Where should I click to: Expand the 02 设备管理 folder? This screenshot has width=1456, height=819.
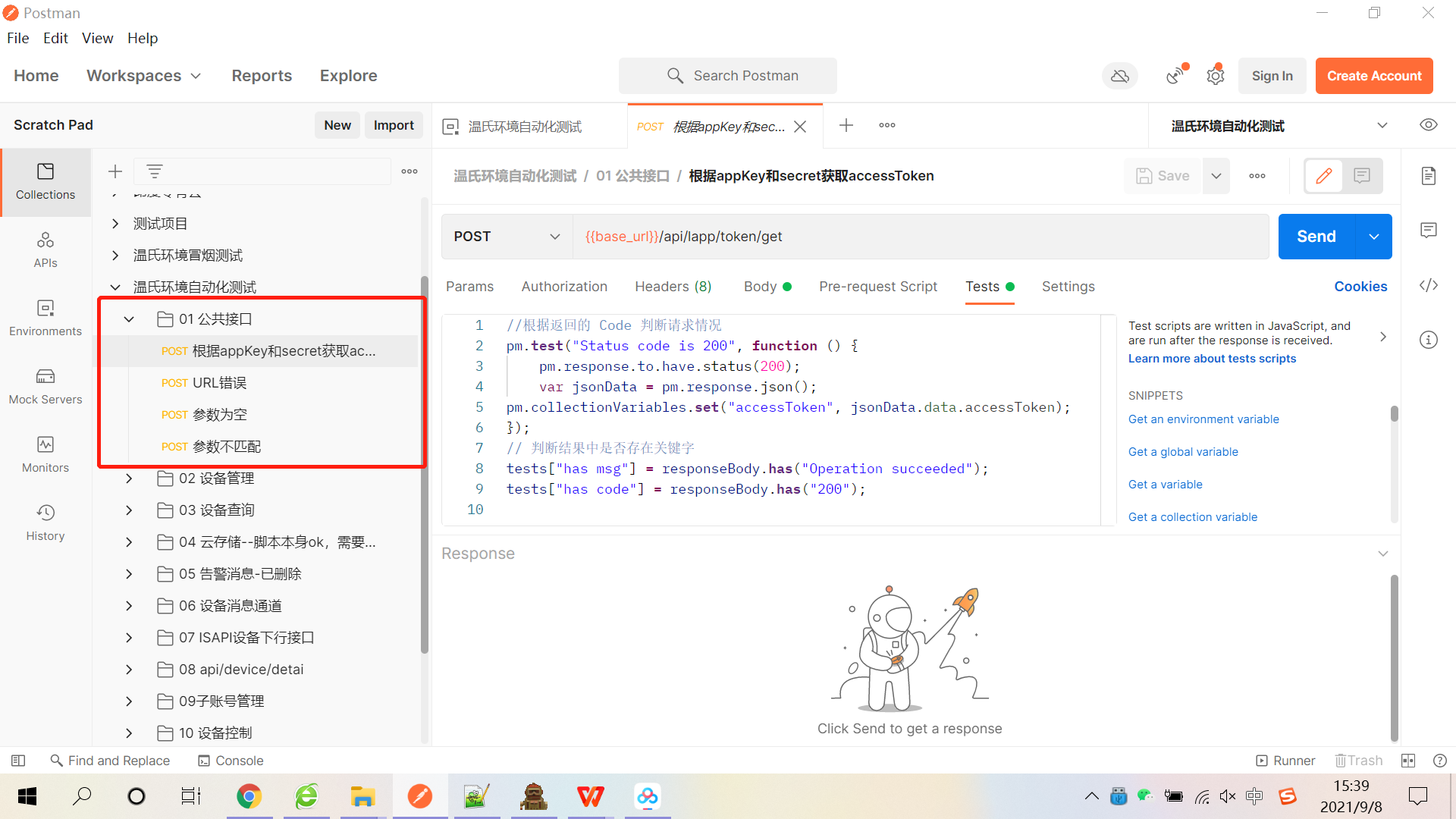click(x=129, y=479)
